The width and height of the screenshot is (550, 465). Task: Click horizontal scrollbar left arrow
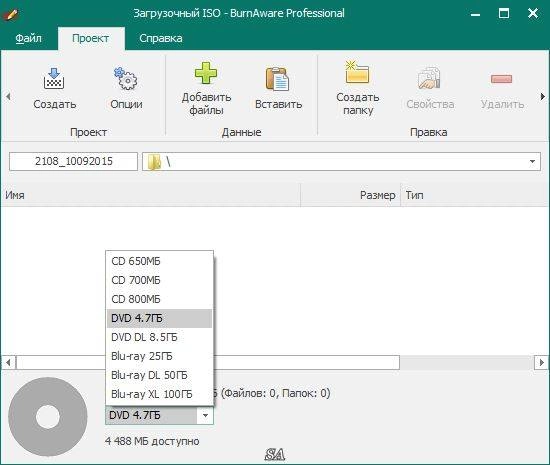pos(8,362)
